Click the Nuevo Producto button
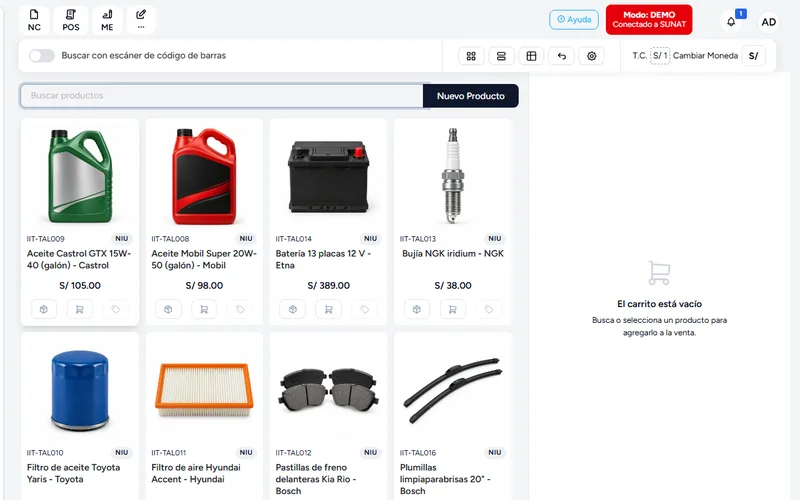 (x=470, y=96)
